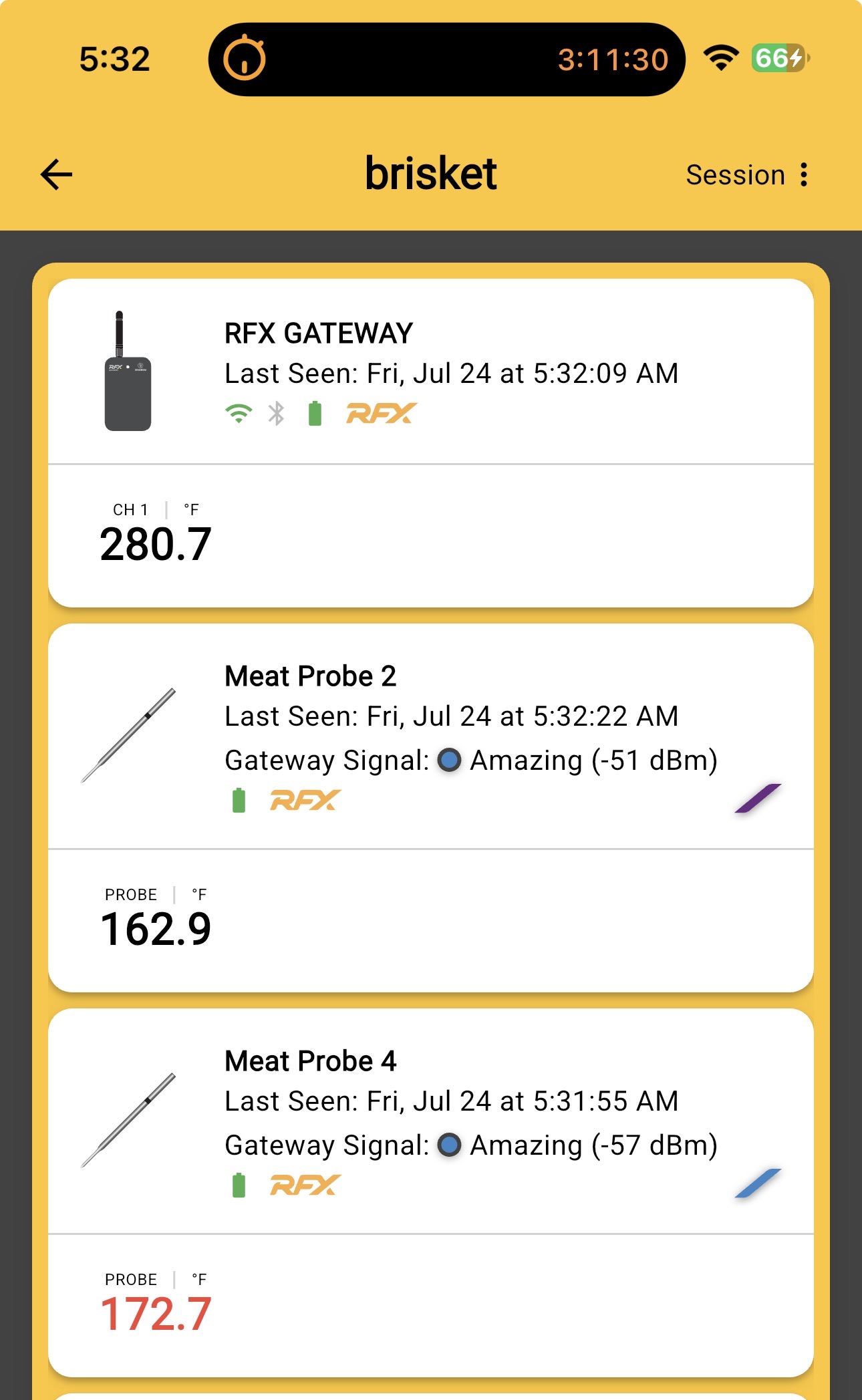This screenshot has height=1400, width=862.
Task: Tap the RFX logo on gateway card
Action: (382, 414)
